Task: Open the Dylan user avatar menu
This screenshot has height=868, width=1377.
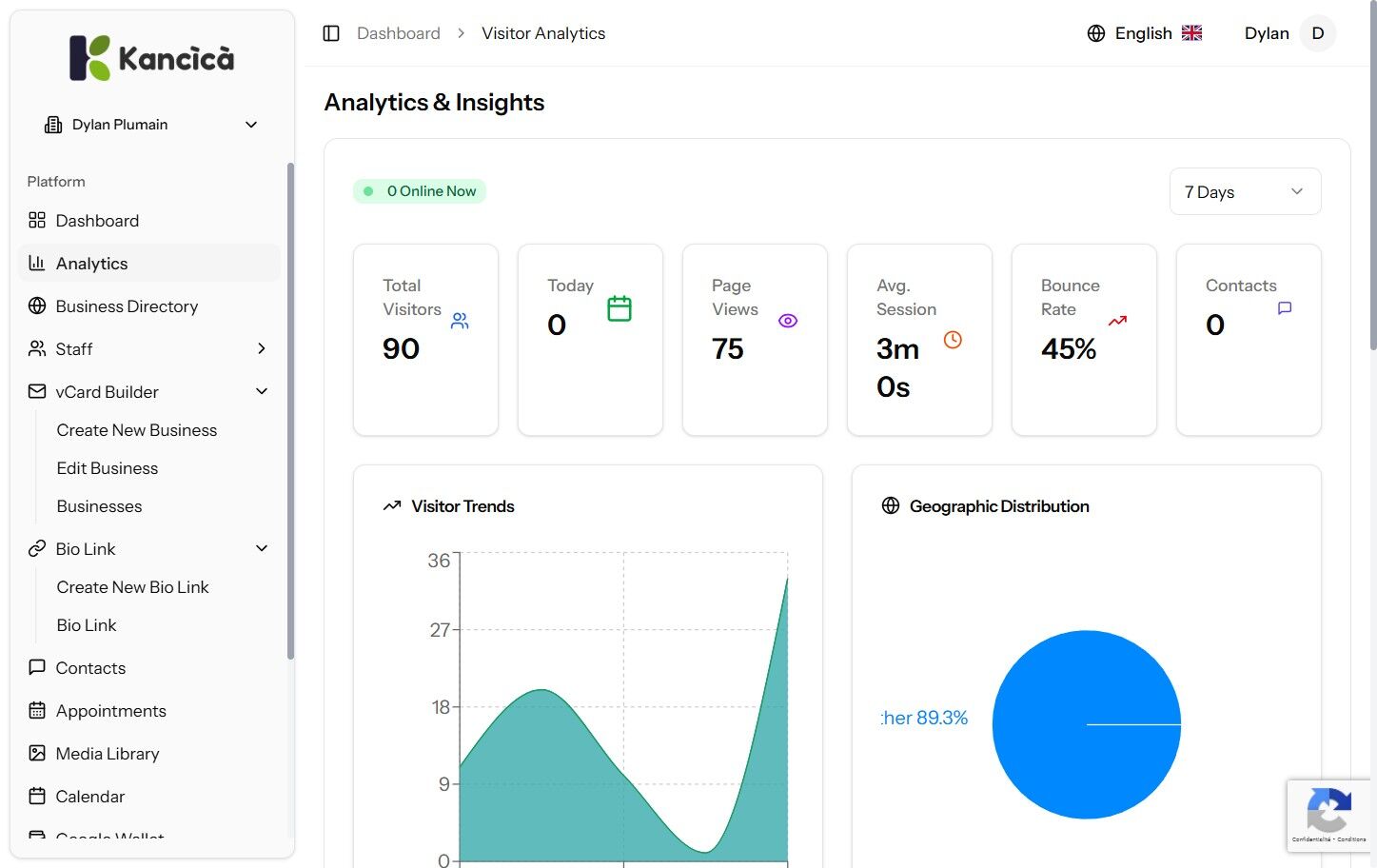Action: click(x=1318, y=33)
